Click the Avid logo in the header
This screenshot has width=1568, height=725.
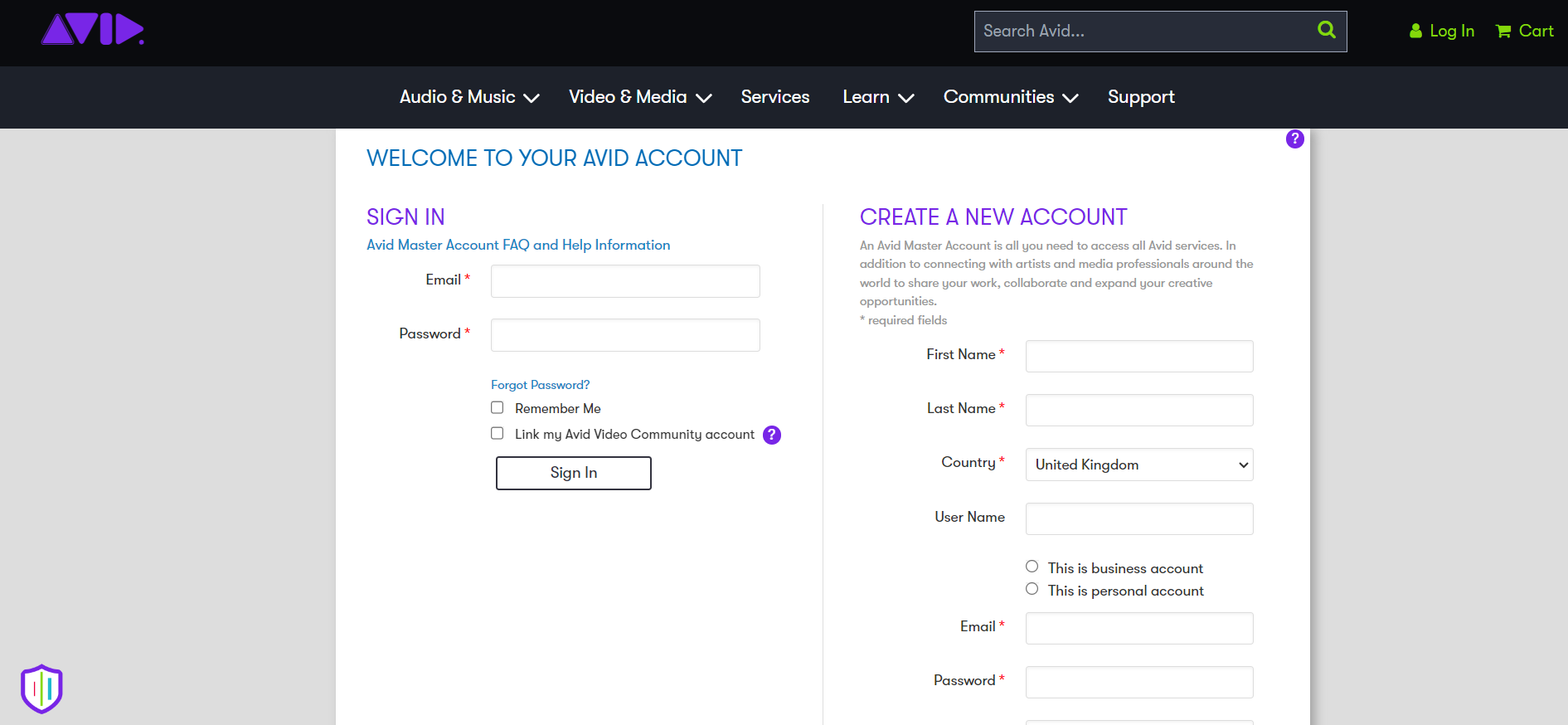pyautogui.click(x=92, y=30)
